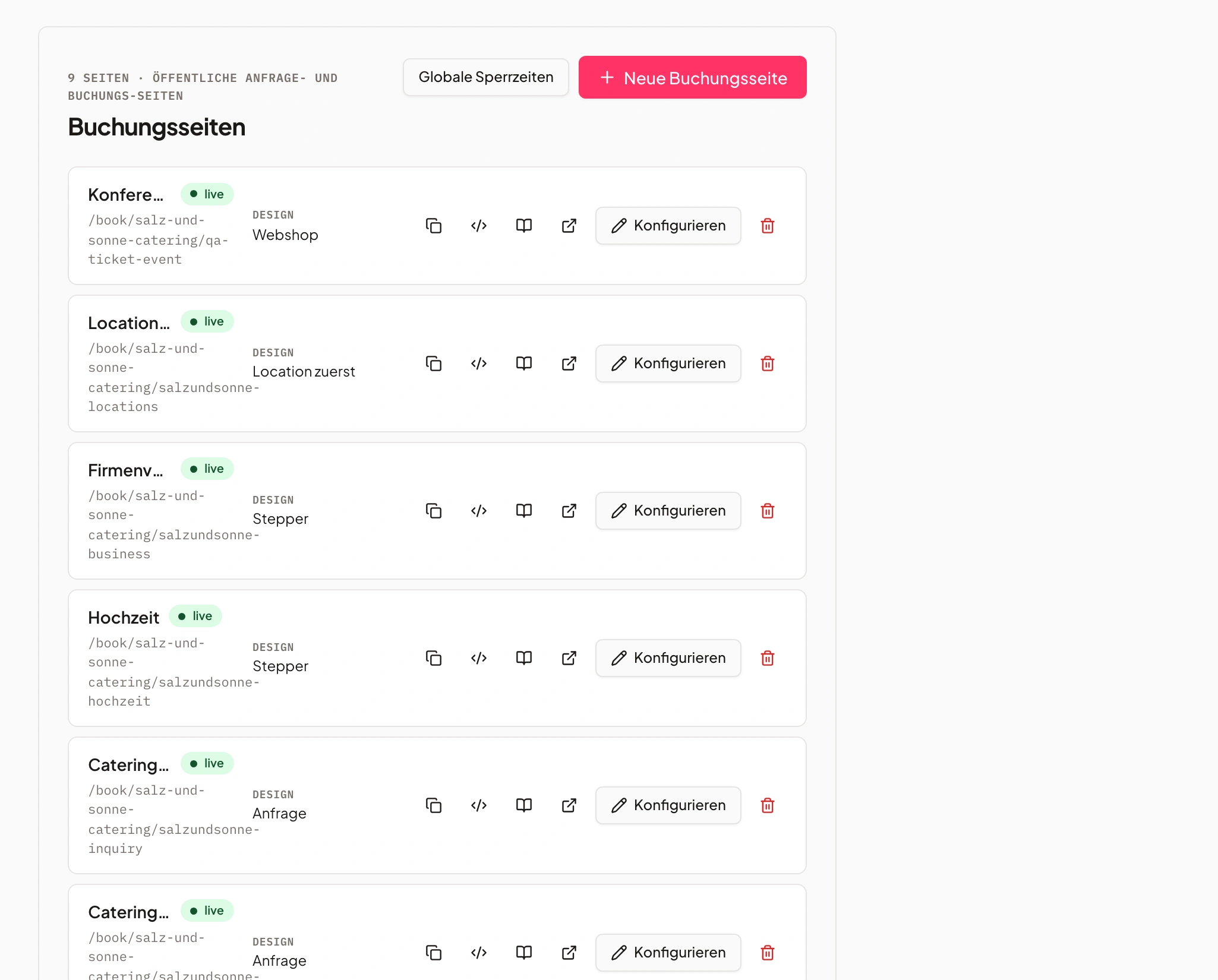The height and width of the screenshot is (980, 1218).
Task: Open Globale Sperrzeiten
Action: pos(486,77)
